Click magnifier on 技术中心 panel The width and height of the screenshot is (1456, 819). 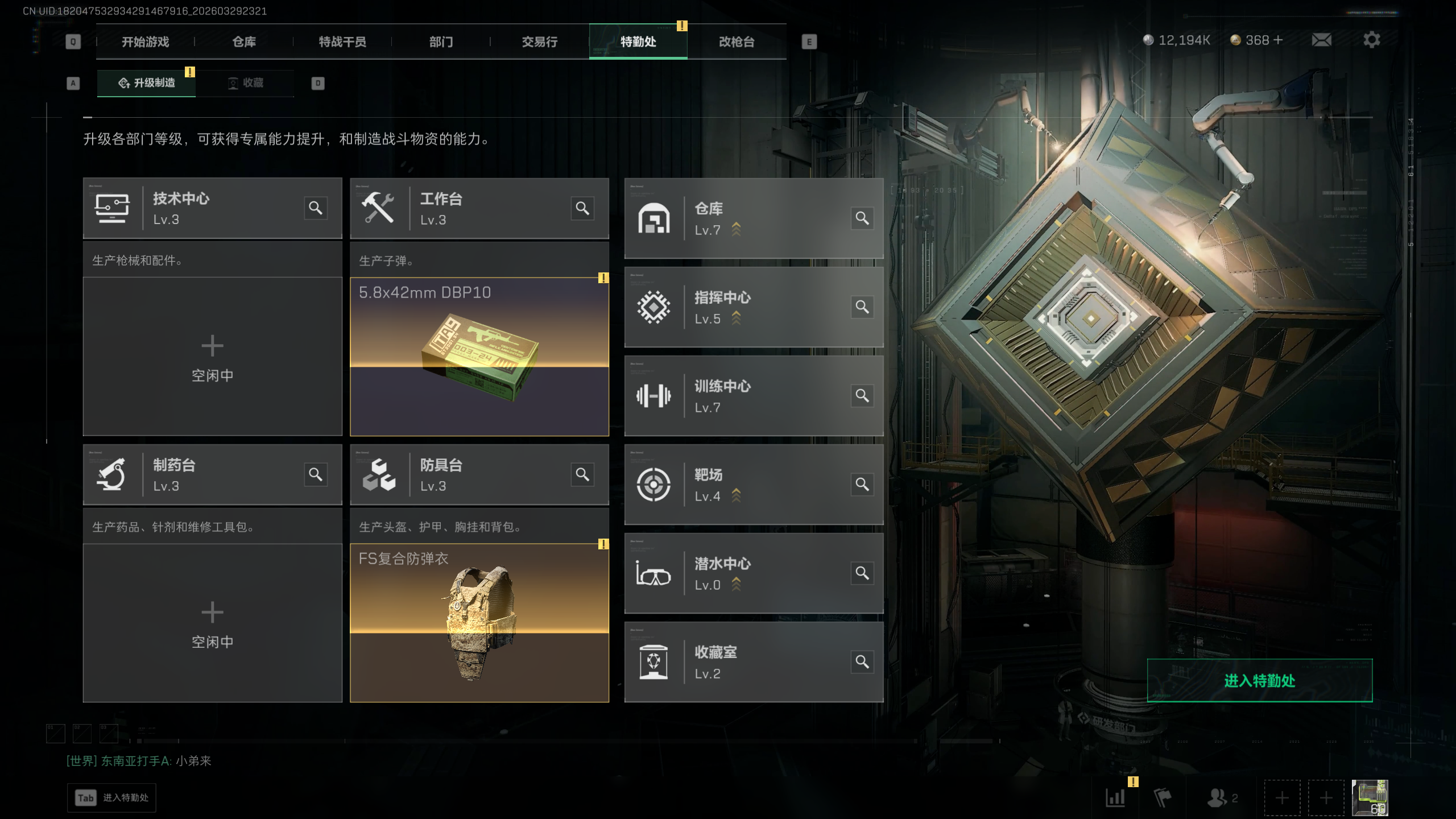[x=316, y=208]
